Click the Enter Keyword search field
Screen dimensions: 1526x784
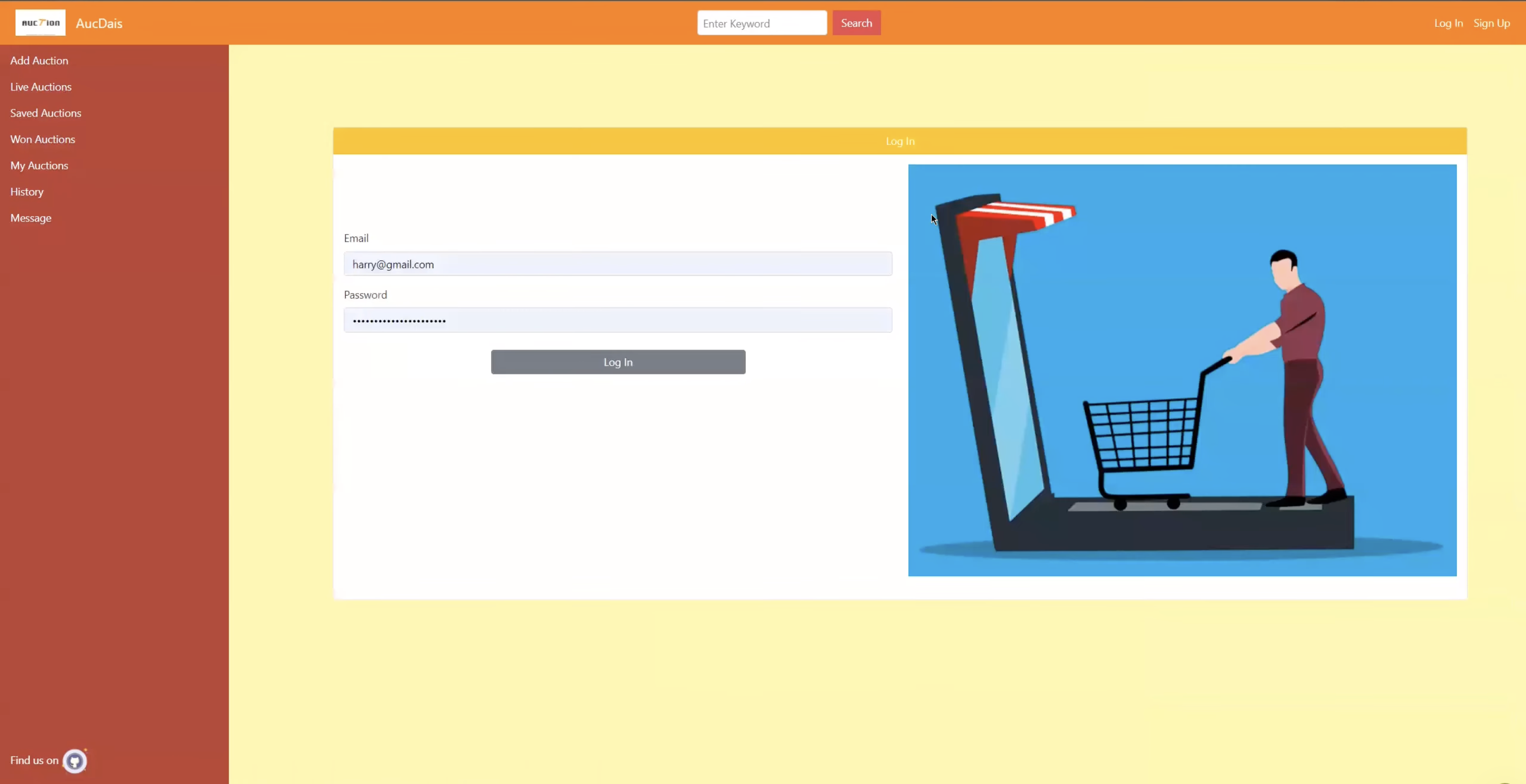click(x=761, y=23)
